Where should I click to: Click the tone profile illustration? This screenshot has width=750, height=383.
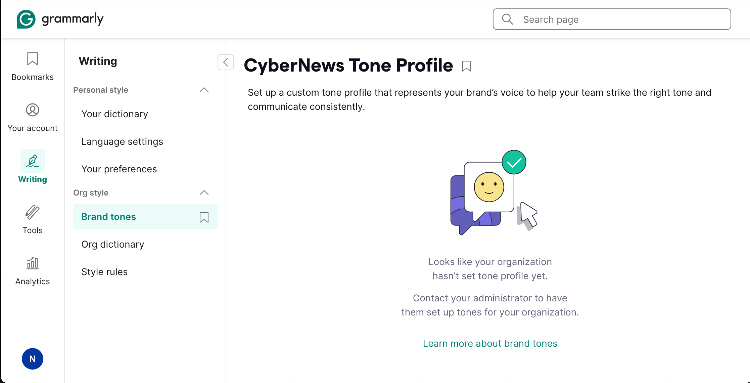(x=494, y=192)
